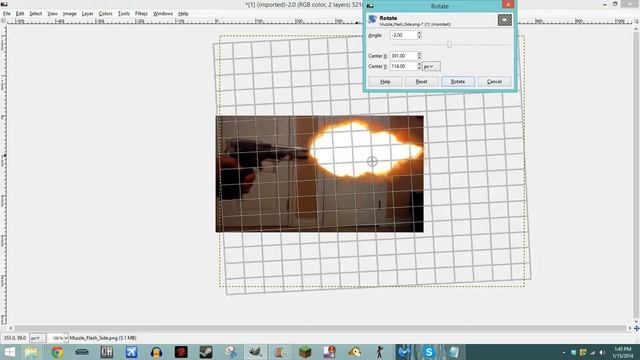This screenshot has height=360, width=640.
Task: Click the image menu button at ruler corner
Action: point(3,21)
